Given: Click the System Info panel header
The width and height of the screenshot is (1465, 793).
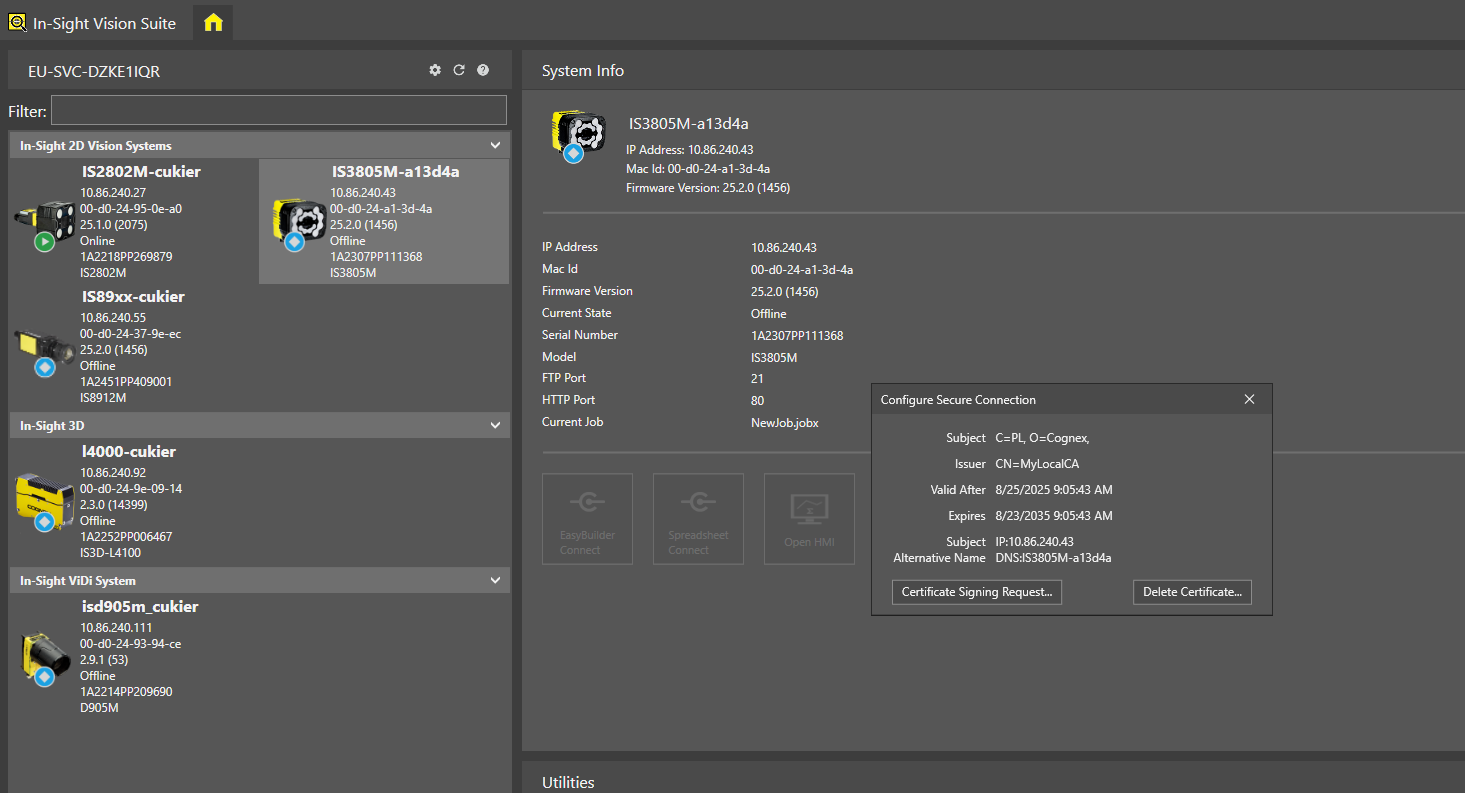Looking at the screenshot, I should (993, 71).
